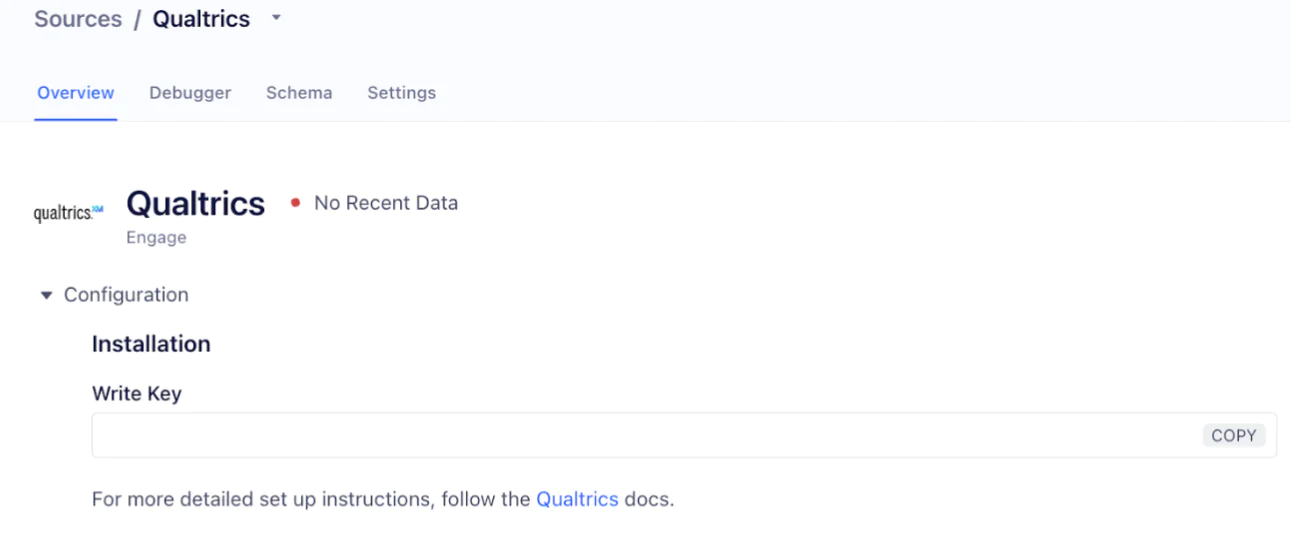The height and width of the screenshot is (556, 1291).
Task: Click the Qualtrics breadcrumb title
Action: tap(201, 19)
